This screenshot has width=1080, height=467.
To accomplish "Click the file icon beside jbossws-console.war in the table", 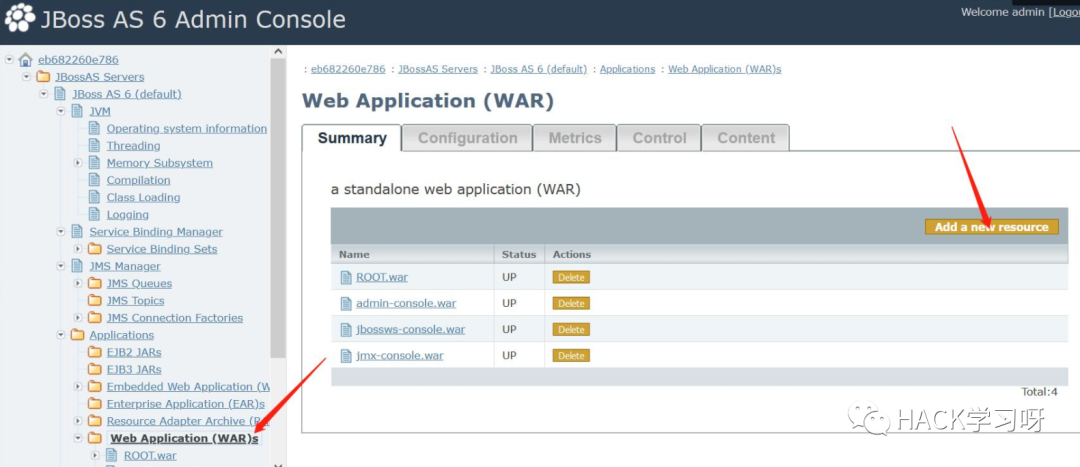I will coord(346,330).
